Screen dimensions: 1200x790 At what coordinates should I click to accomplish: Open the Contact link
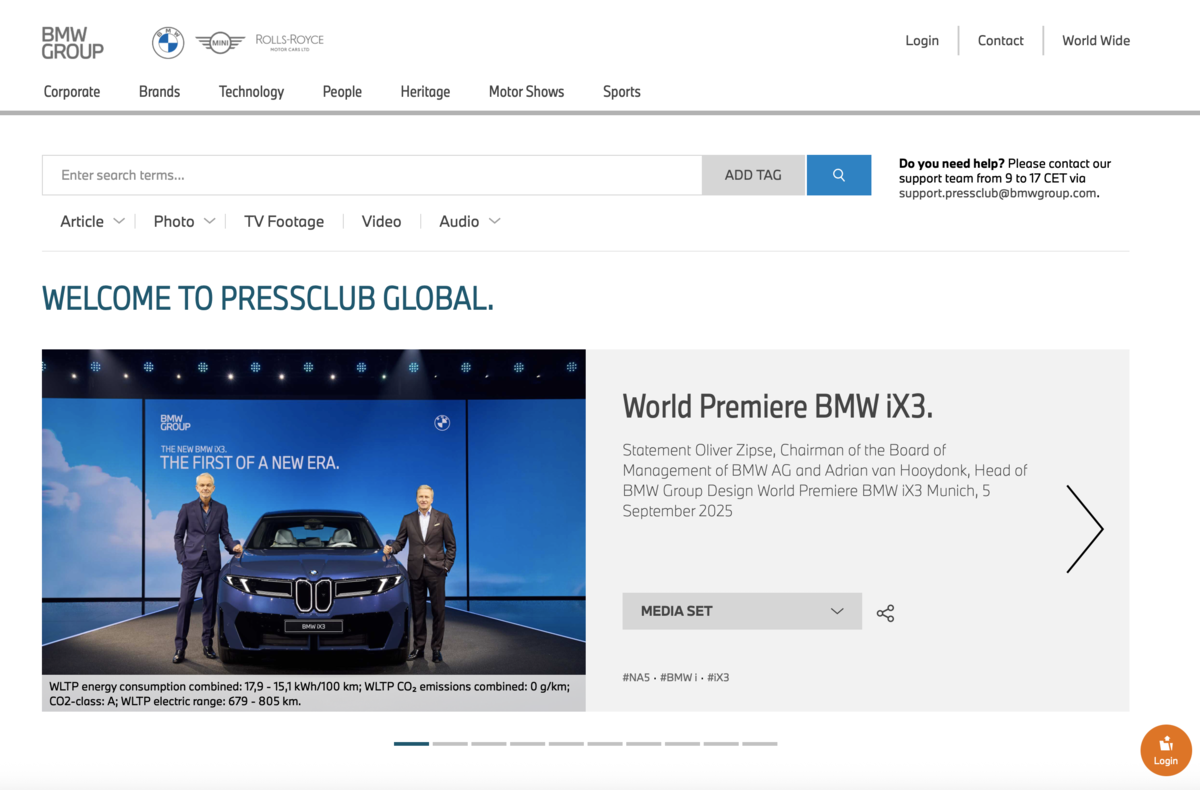(1000, 40)
